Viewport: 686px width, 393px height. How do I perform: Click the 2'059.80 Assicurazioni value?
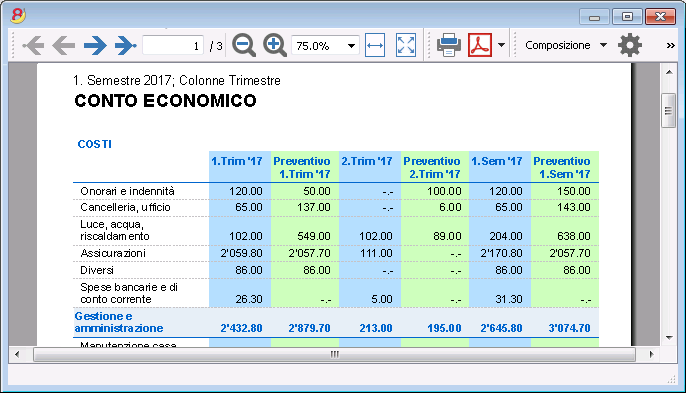pyautogui.click(x=241, y=253)
